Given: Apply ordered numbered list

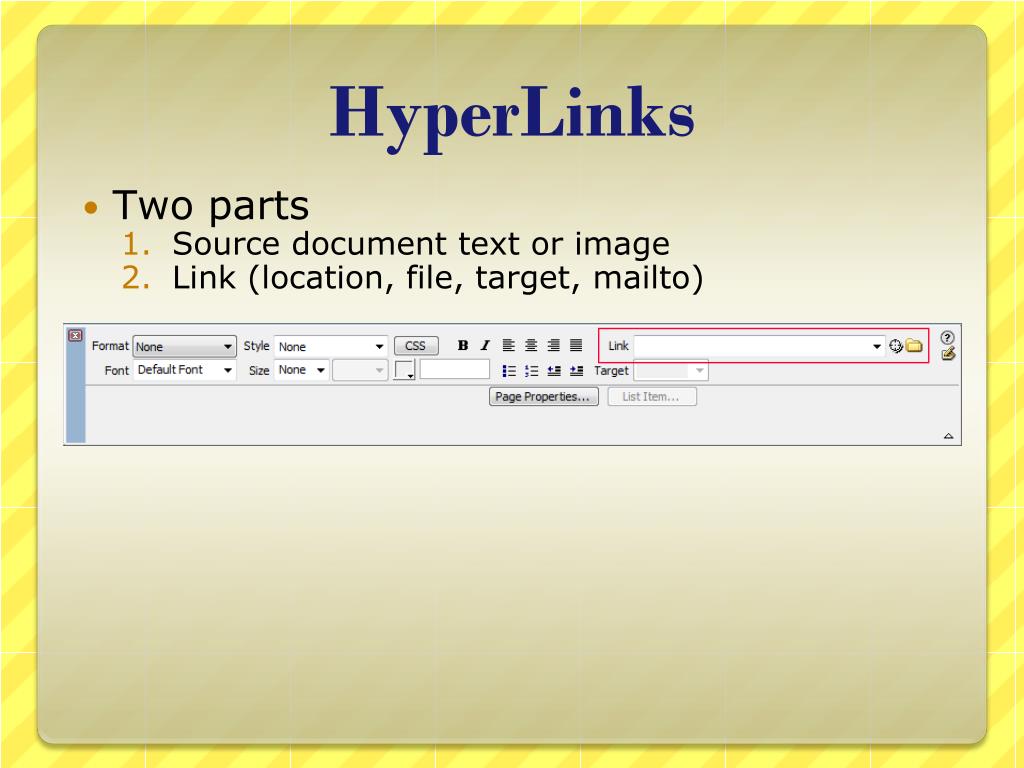Looking at the screenshot, I should point(532,371).
